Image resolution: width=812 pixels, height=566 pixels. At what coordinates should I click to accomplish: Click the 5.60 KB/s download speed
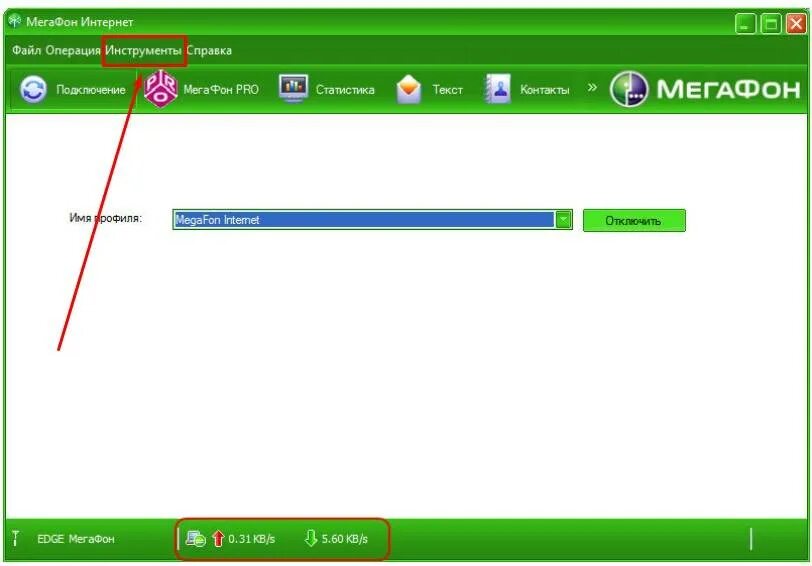point(344,539)
